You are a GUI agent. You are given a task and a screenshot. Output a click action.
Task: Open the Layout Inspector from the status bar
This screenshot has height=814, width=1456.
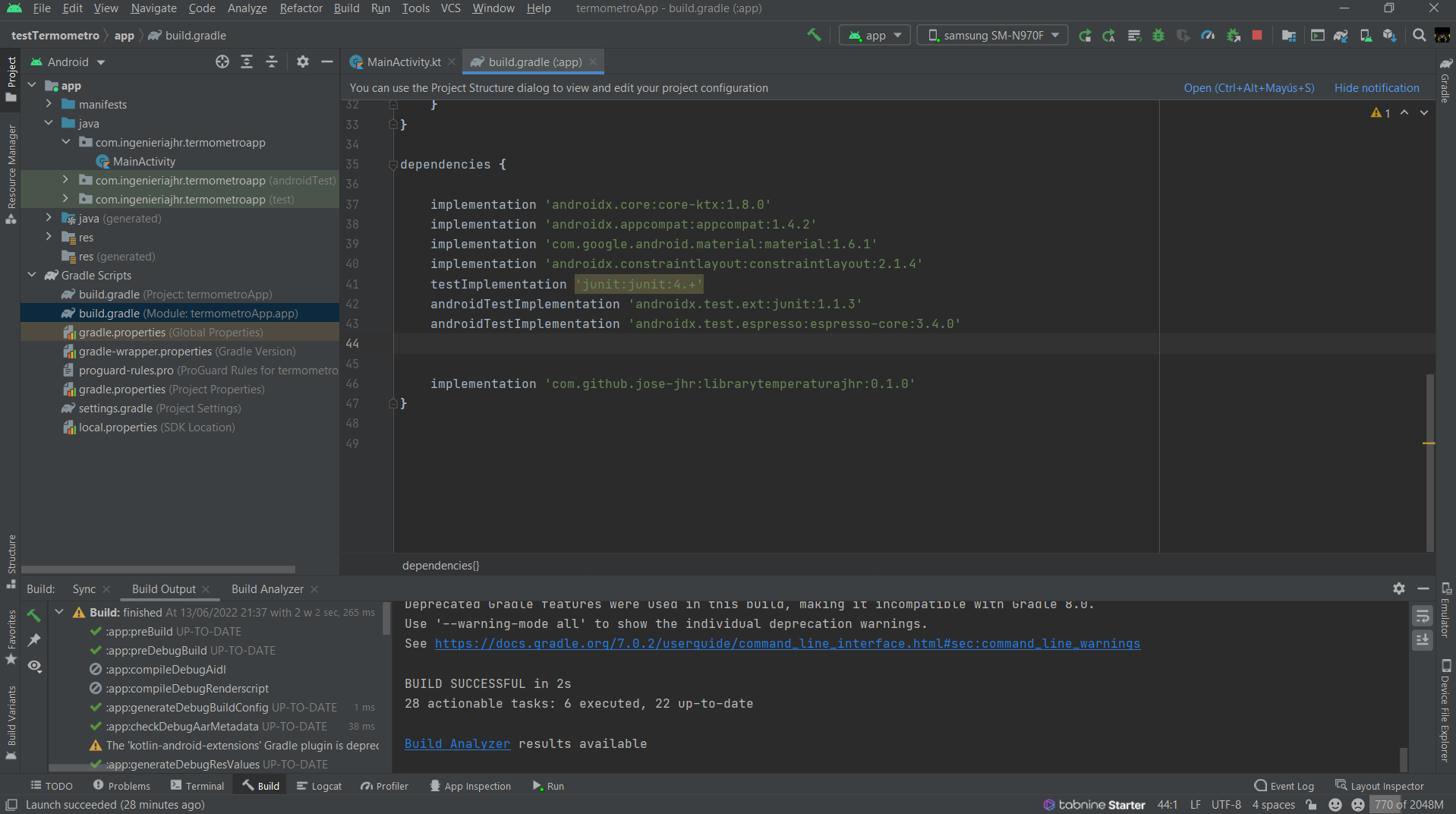[x=1387, y=785]
